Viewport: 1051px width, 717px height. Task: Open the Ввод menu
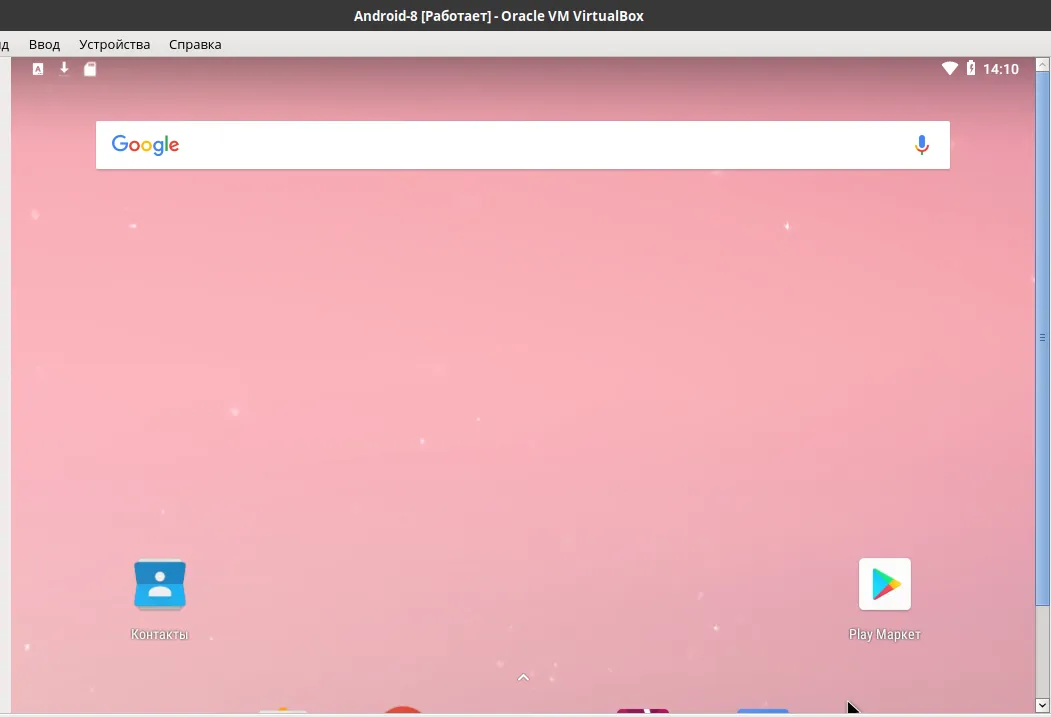pos(44,44)
